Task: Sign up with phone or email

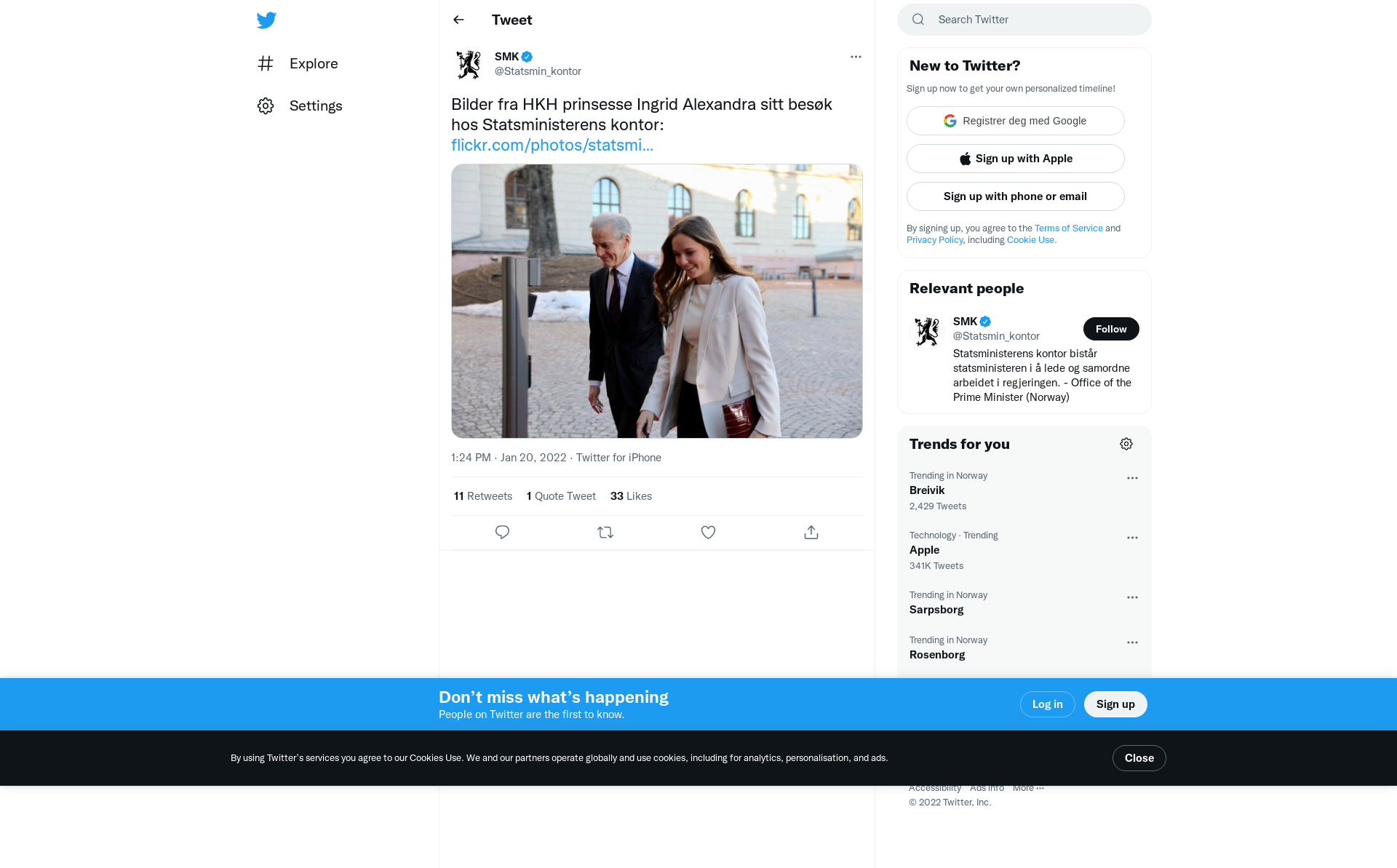Action: point(1016,196)
